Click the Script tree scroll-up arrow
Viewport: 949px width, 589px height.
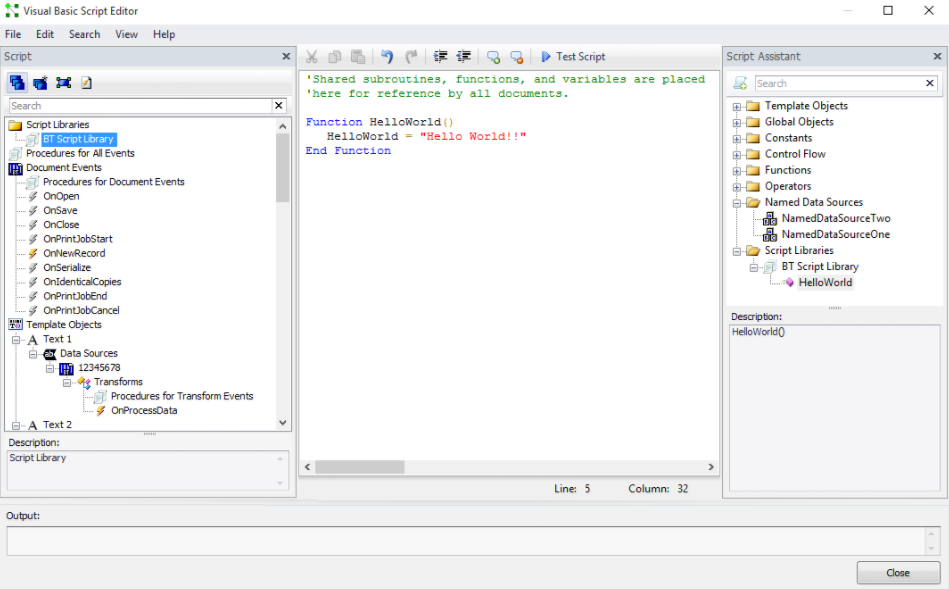pyautogui.click(x=283, y=126)
